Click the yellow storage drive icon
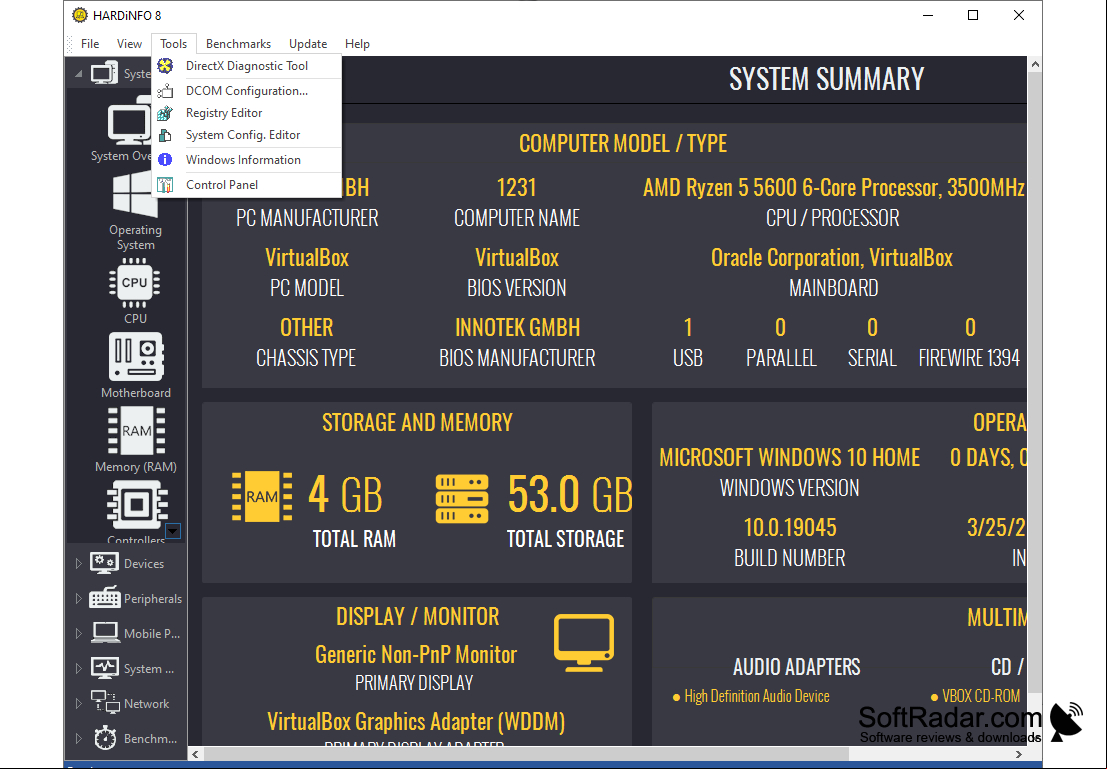The image size is (1107, 769). 462,498
